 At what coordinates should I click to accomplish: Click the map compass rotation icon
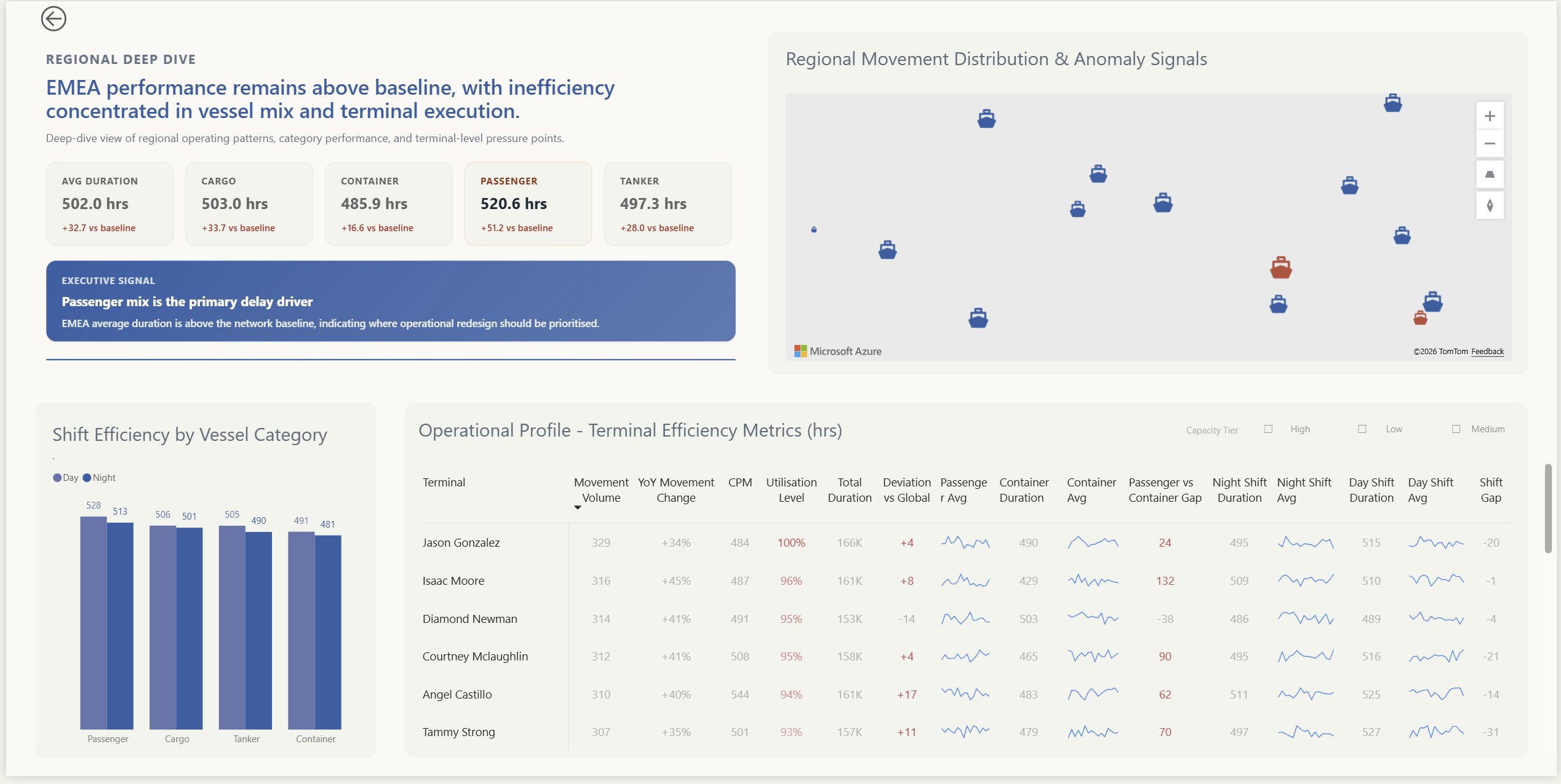[1490, 205]
